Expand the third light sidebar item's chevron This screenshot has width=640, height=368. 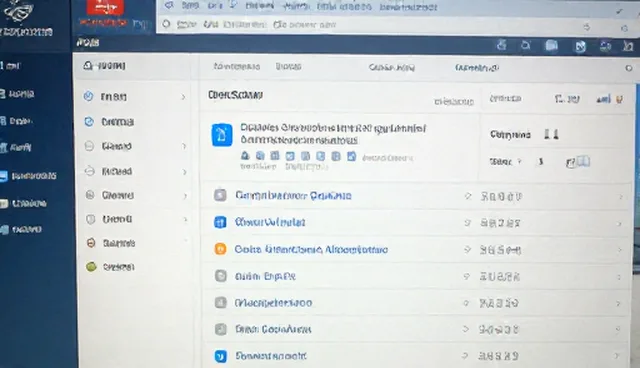(184, 146)
